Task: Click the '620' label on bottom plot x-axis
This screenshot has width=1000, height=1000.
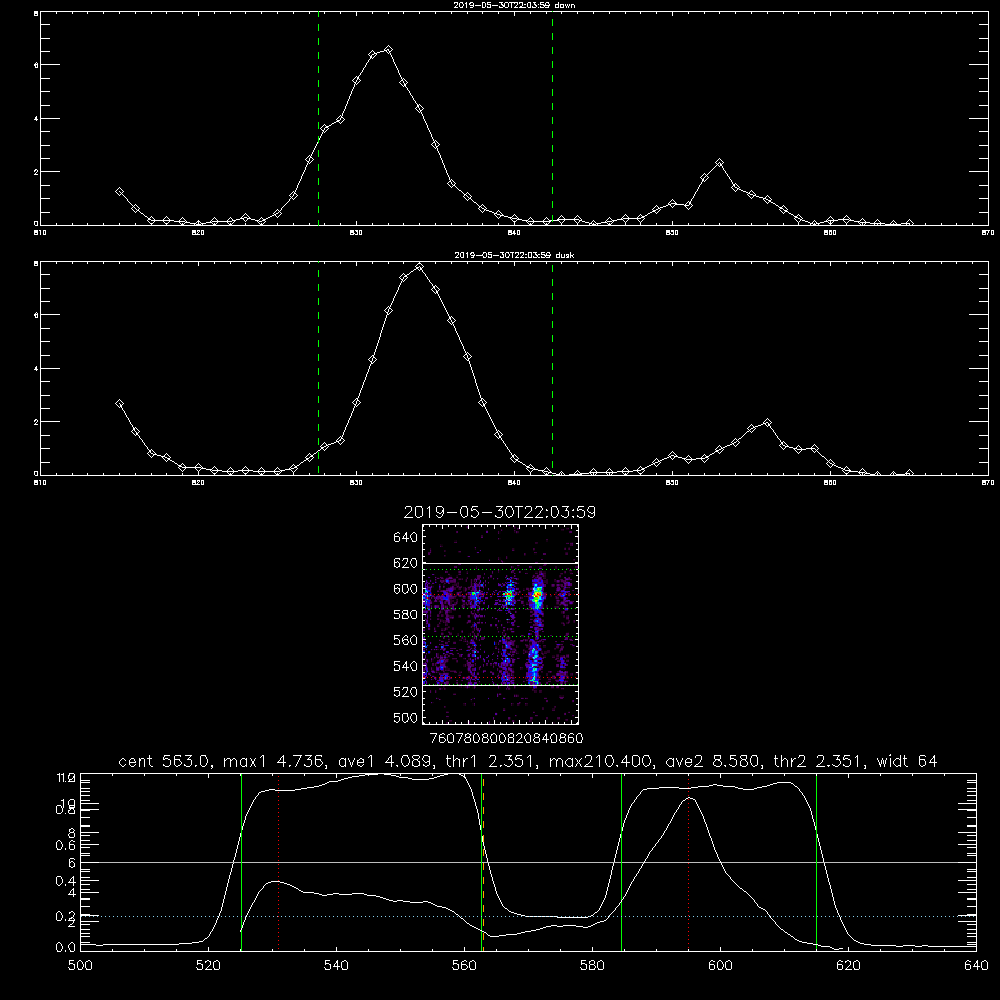Action: click(x=848, y=966)
